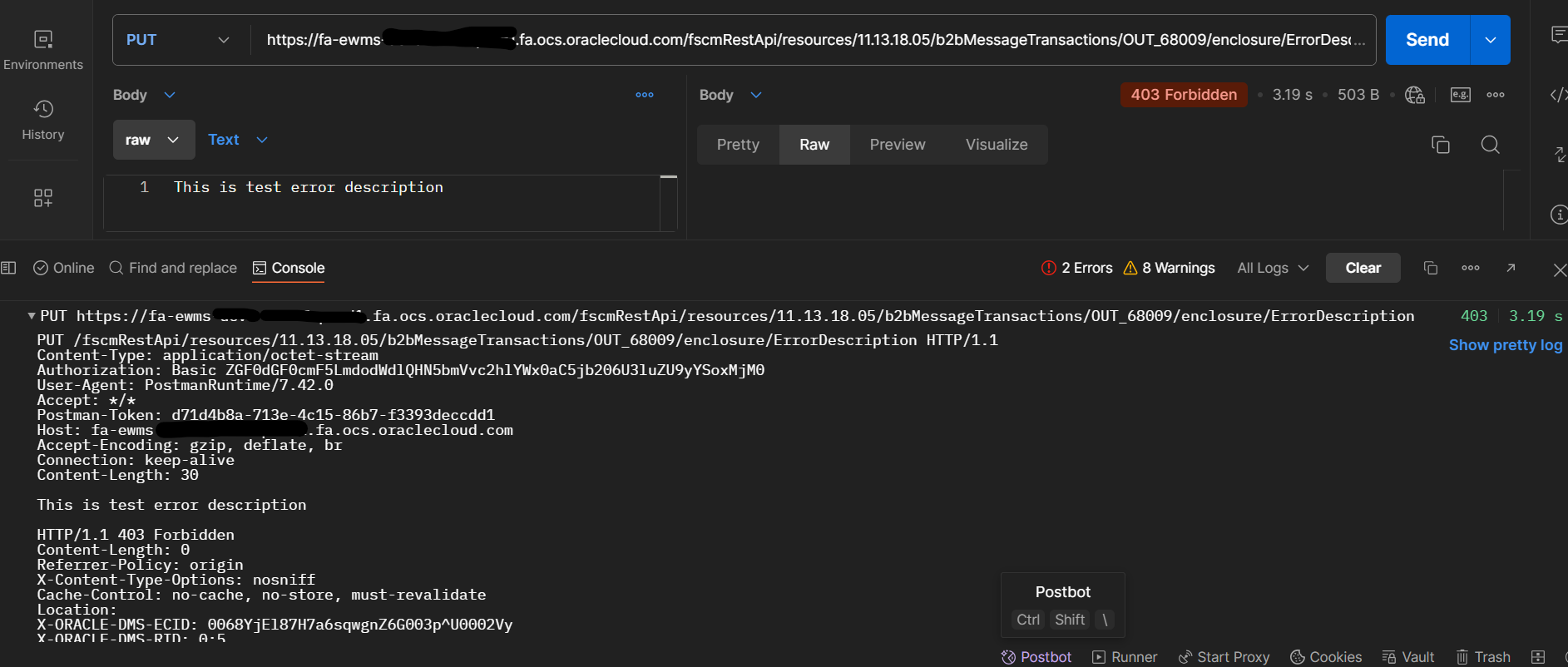Viewport: 1568px width, 667px height.
Task: Click the HTTP/1.1 403 Forbidden log line
Action: point(136,535)
